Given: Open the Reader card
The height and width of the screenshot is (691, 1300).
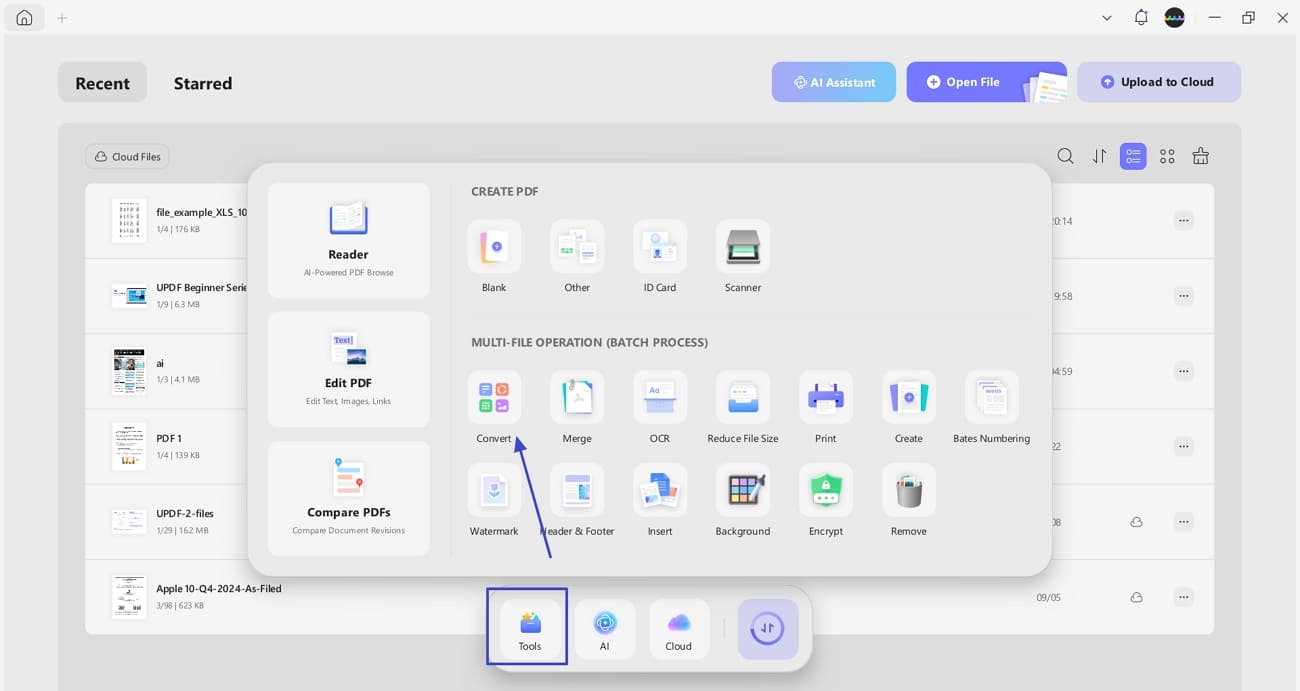Looking at the screenshot, I should [x=349, y=240].
